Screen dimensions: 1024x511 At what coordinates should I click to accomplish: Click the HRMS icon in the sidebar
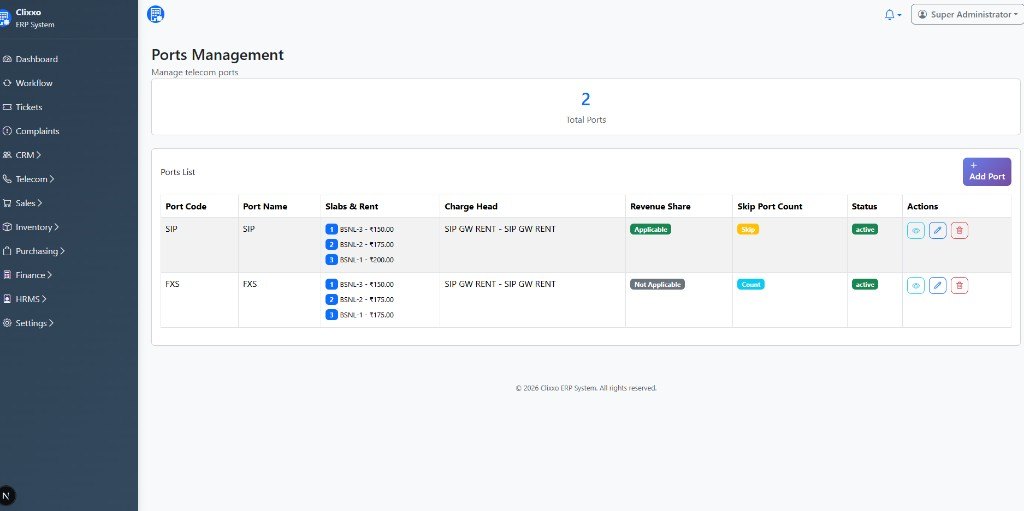pos(7,299)
